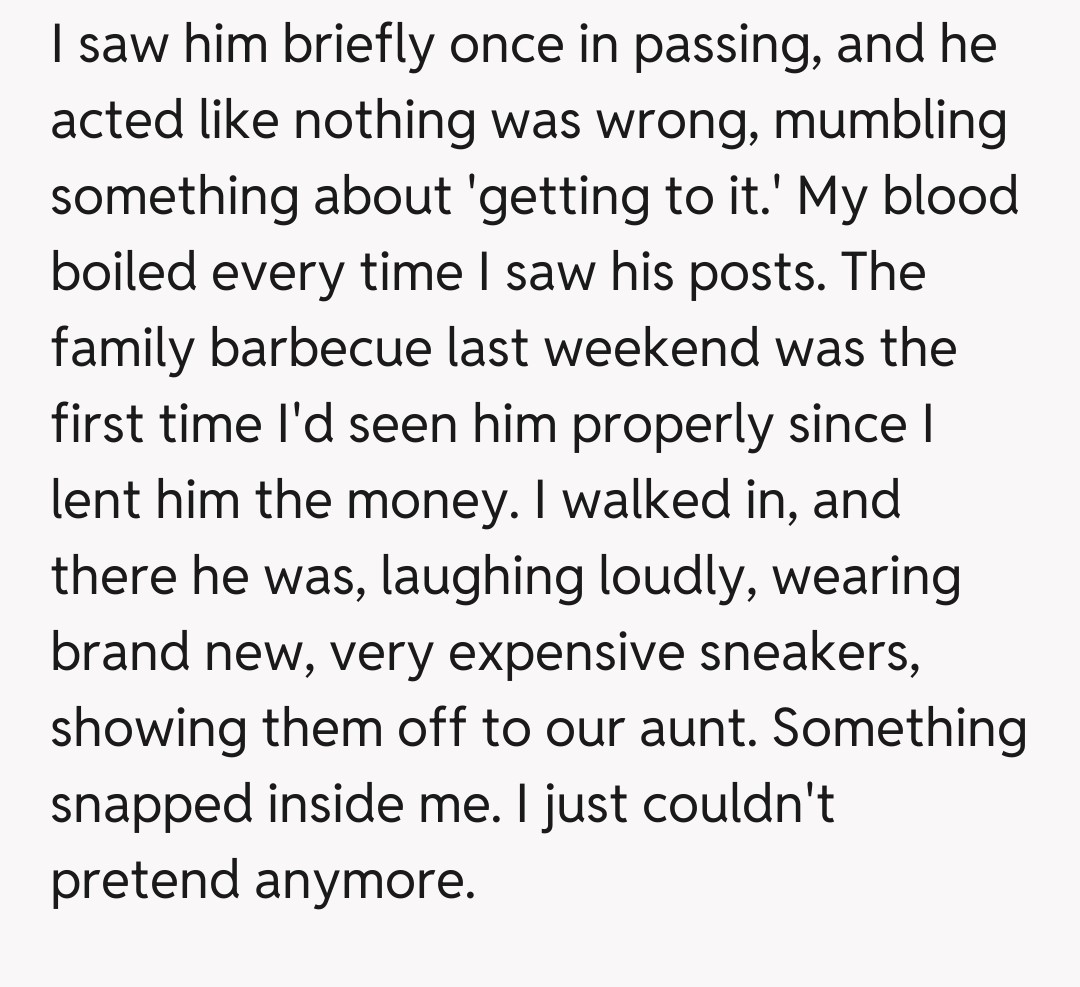1080x987 pixels.
Task: Click the word "money"
Action: click(x=426, y=502)
